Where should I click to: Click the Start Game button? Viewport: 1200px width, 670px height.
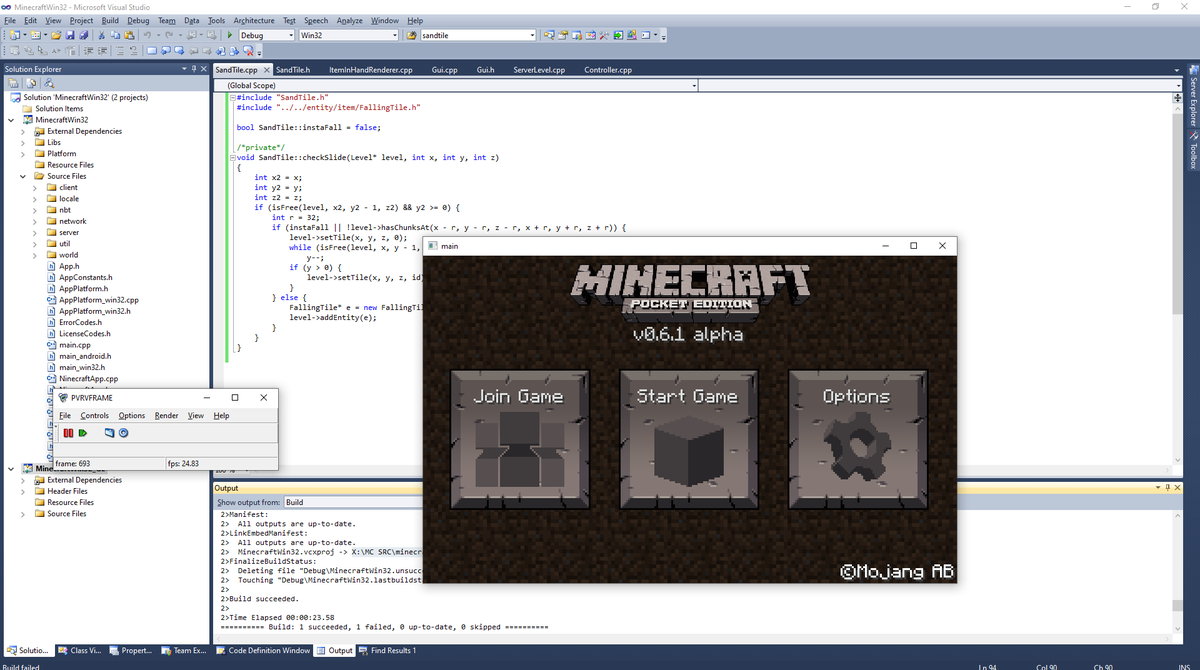click(x=688, y=440)
